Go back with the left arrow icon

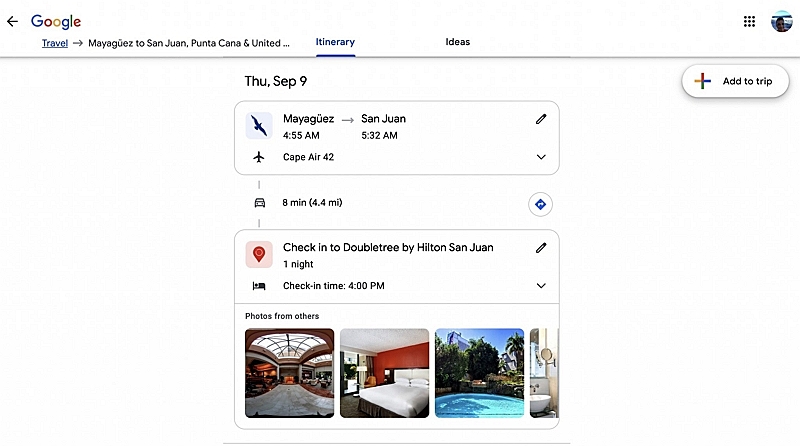click(x=12, y=21)
